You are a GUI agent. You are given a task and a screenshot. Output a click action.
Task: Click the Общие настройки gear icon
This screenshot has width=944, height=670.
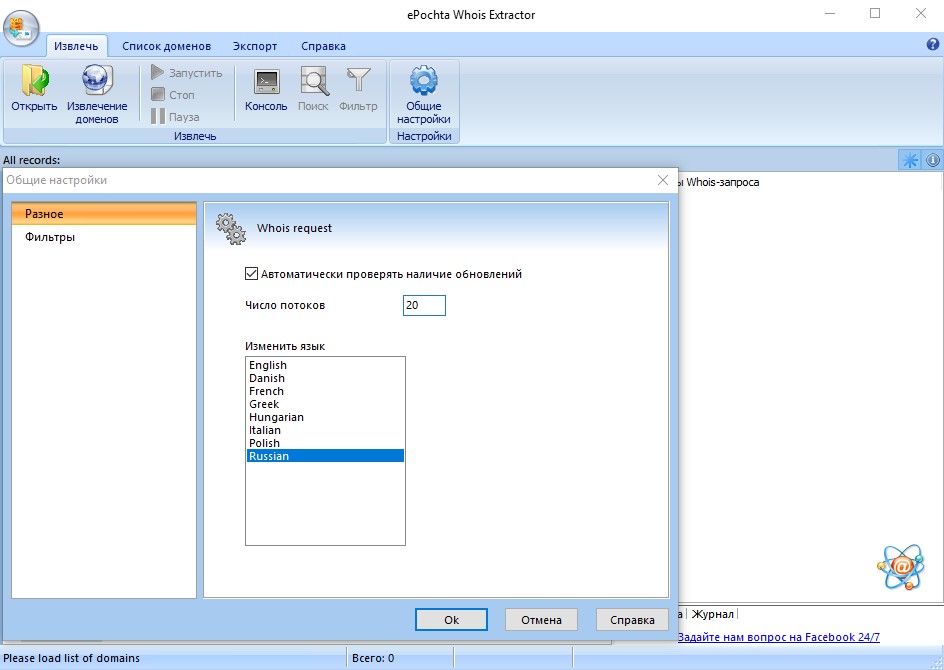[x=424, y=82]
